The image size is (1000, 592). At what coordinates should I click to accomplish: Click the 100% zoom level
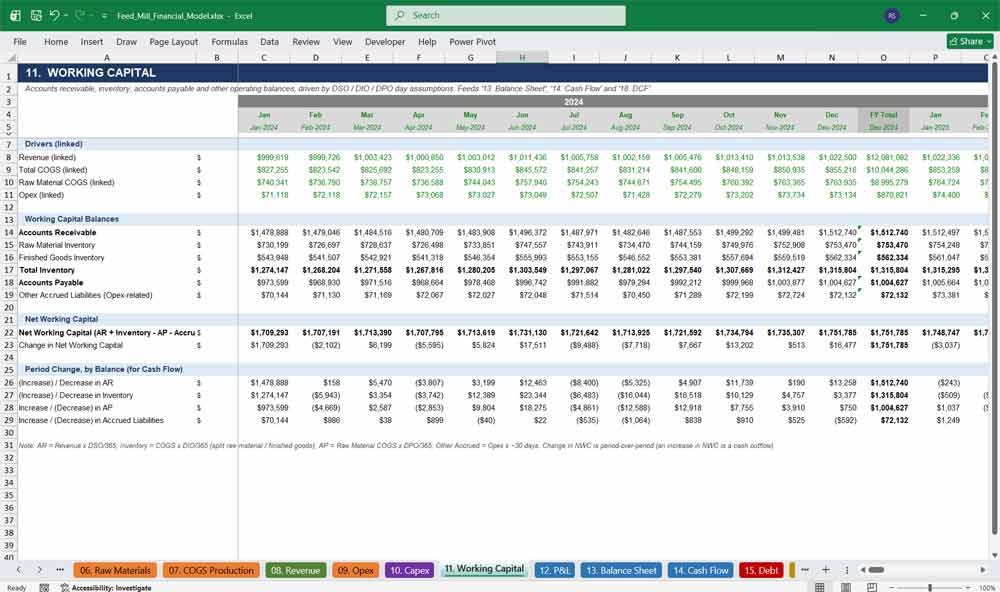[986, 588]
